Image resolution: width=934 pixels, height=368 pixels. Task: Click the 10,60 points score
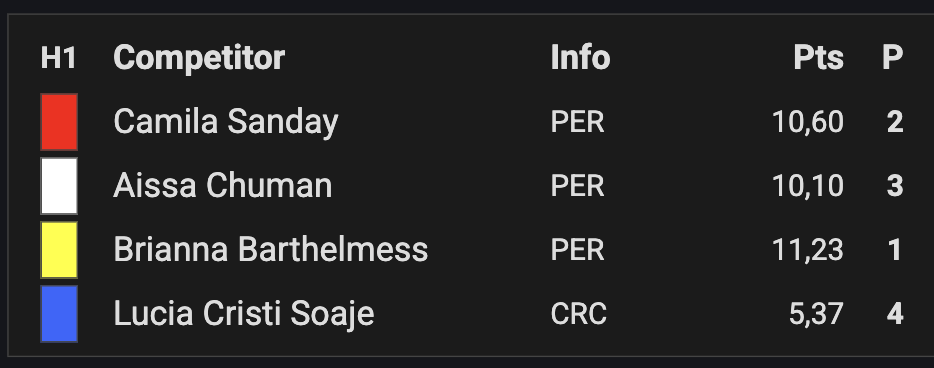click(808, 123)
